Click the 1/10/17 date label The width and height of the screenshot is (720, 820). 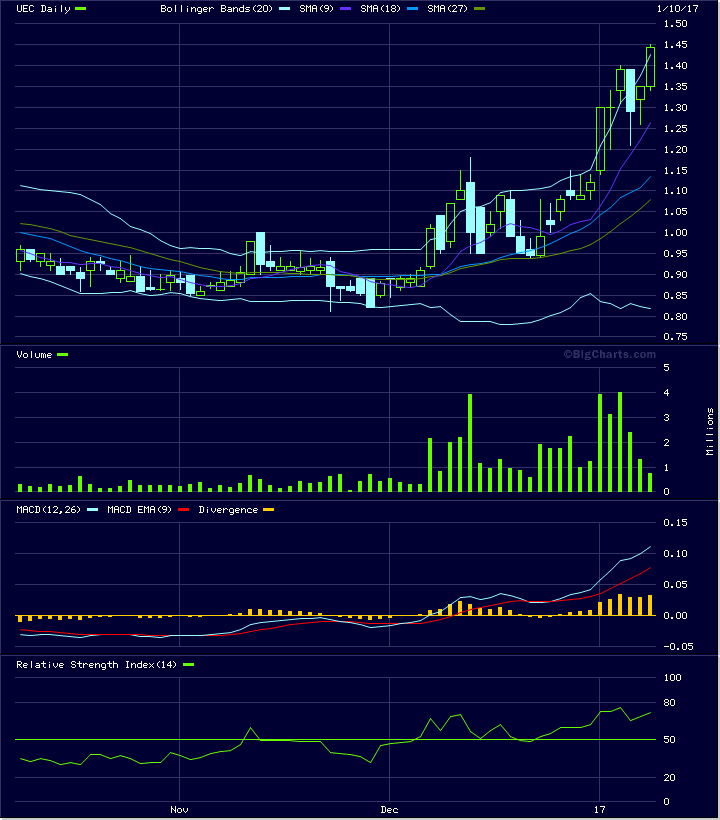[x=678, y=9]
